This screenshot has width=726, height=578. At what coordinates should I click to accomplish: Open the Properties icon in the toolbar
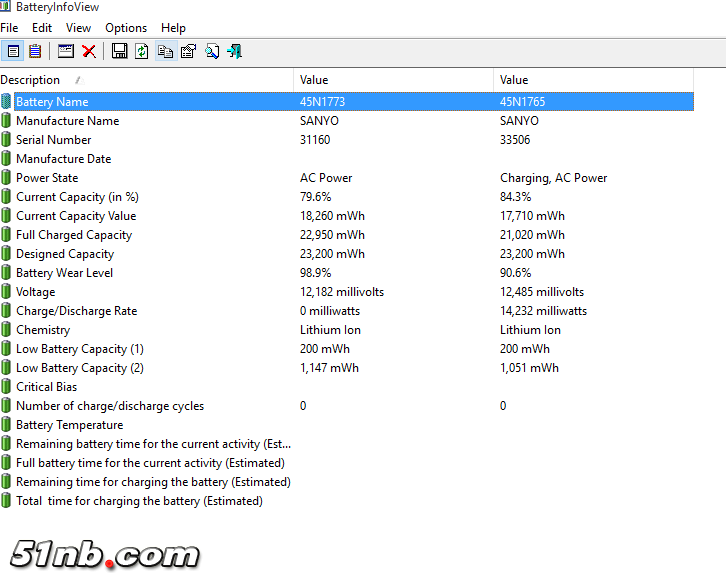(x=188, y=51)
